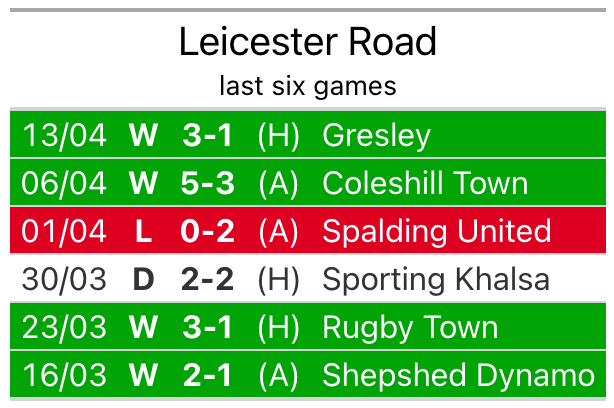Viewport: 614px width, 408px height.
Task: Open the 5-3 score against Coleshill Town
Action: coord(207,183)
